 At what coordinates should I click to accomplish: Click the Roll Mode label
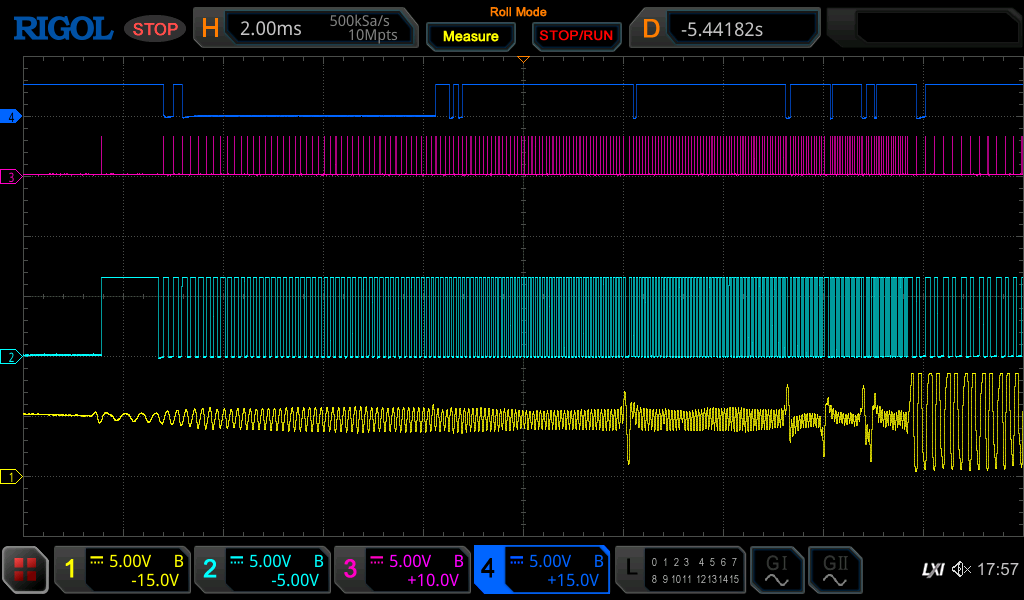click(x=518, y=12)
